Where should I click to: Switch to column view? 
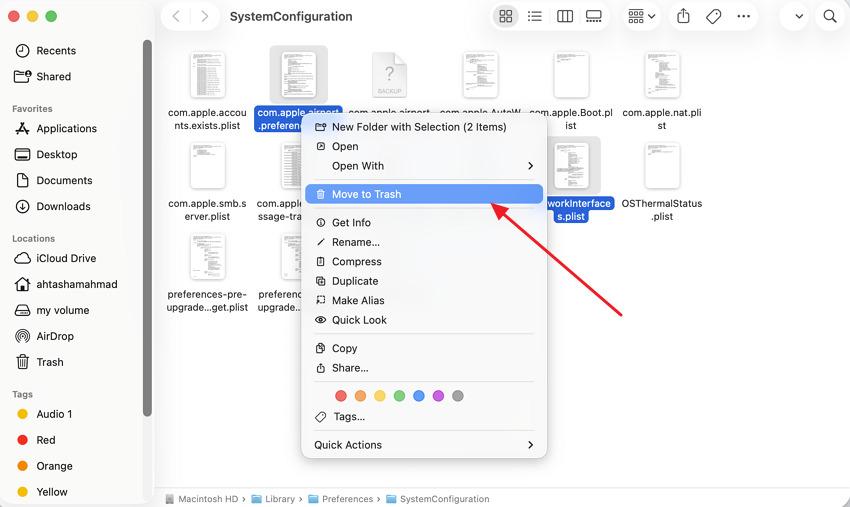point(564,16)
